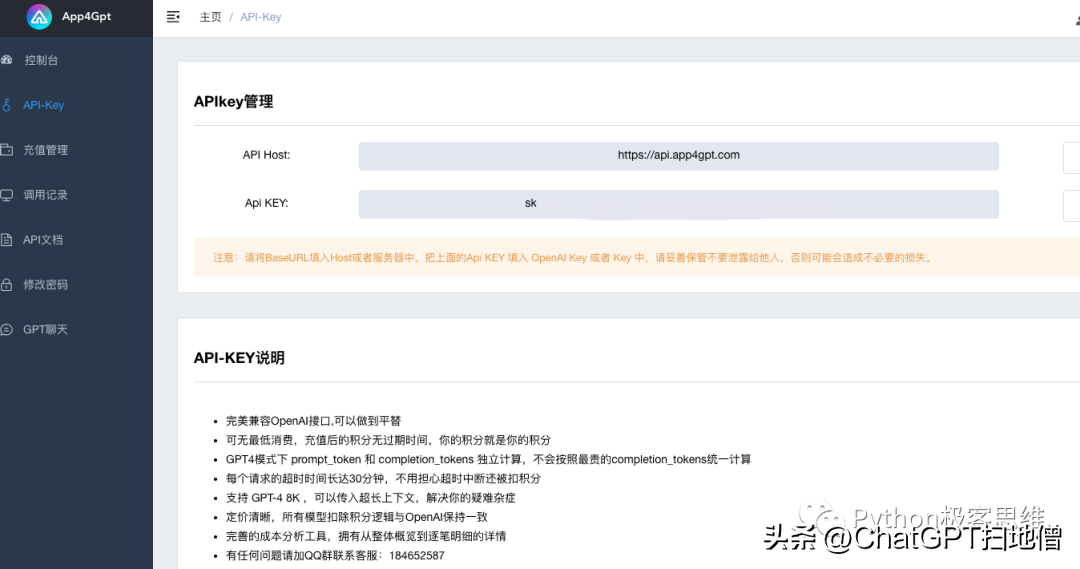Click the bullet 完美兼容OpenAI接口
Viewport: 1080px width, 569px height.
coord(313,421)
